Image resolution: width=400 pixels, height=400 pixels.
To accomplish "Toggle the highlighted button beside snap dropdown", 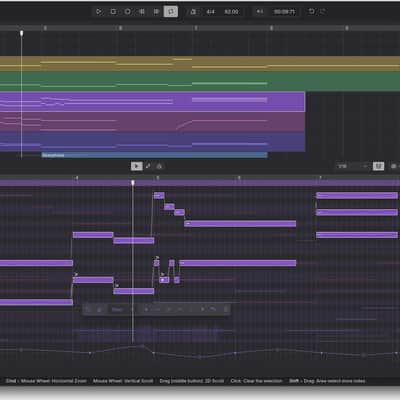I will click(378, 166).
